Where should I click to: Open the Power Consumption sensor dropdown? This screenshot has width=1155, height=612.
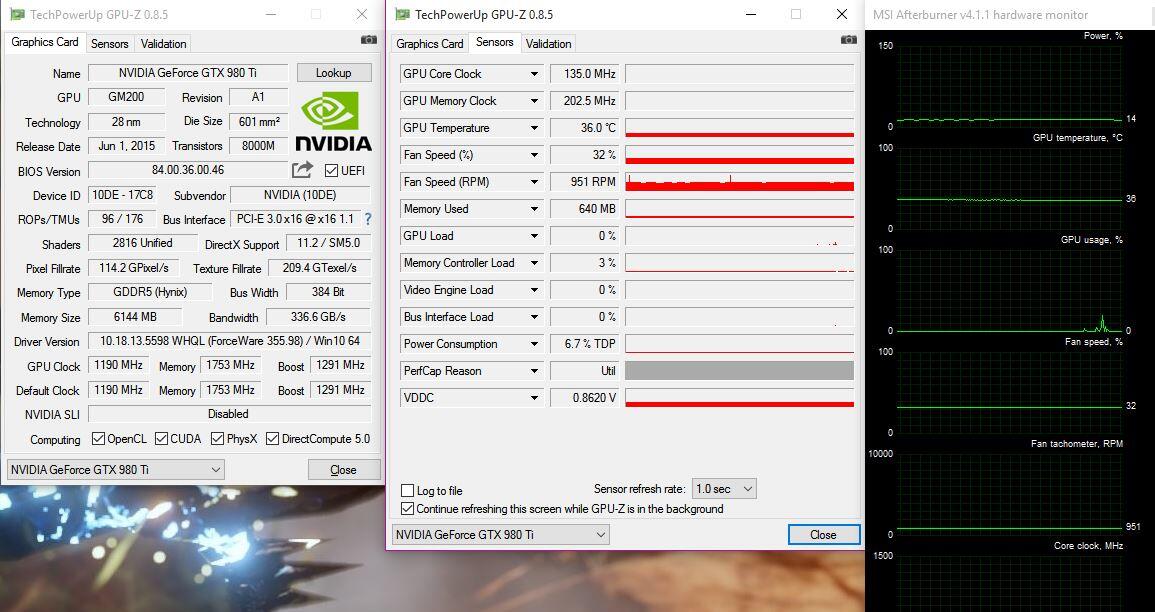click(x=535, y=344)
